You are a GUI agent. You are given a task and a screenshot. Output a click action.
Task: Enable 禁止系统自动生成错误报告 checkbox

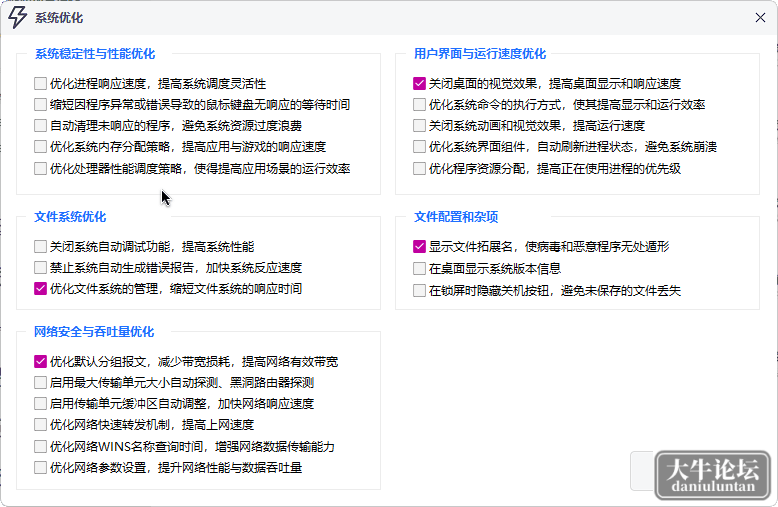pyautogui.click(x=40, y=268)
